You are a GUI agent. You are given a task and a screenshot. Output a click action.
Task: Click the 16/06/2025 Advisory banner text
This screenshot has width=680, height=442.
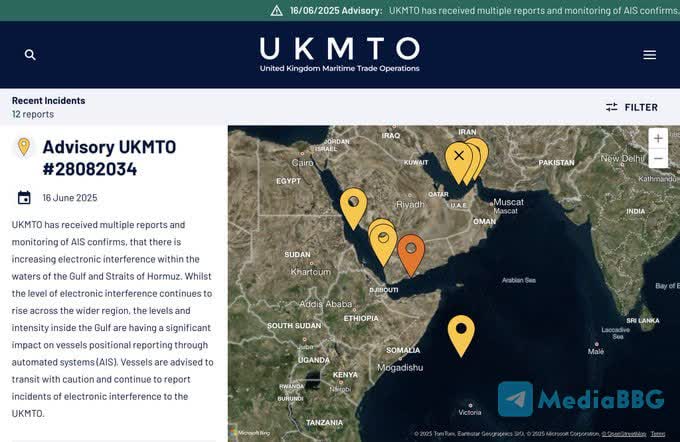pos(336,10)
